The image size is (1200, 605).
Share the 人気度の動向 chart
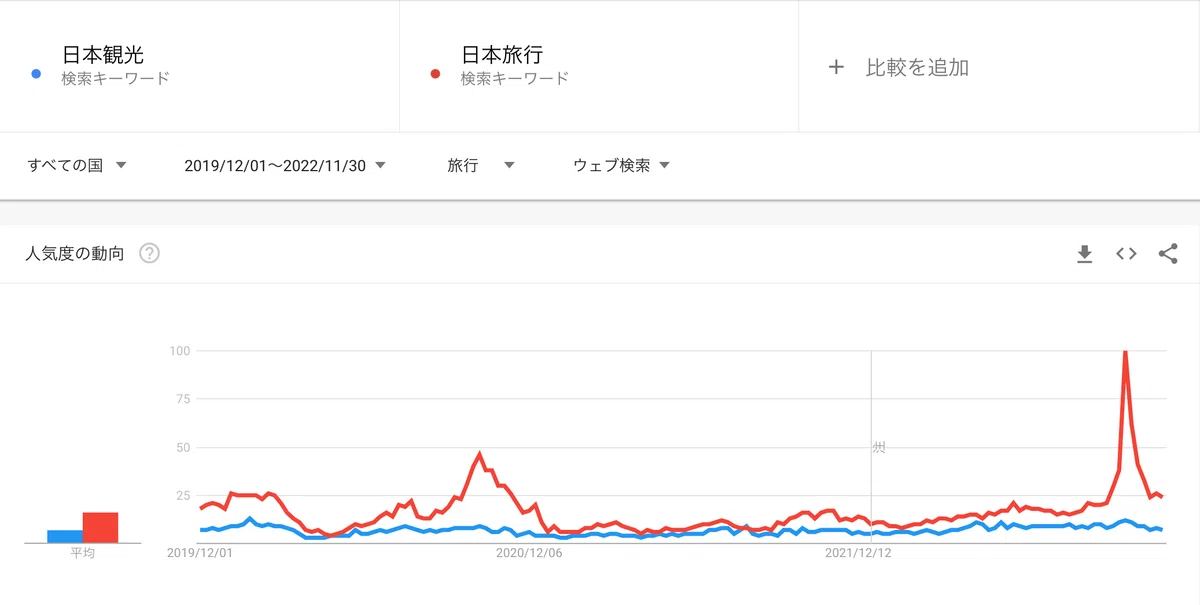point(1167,254)
